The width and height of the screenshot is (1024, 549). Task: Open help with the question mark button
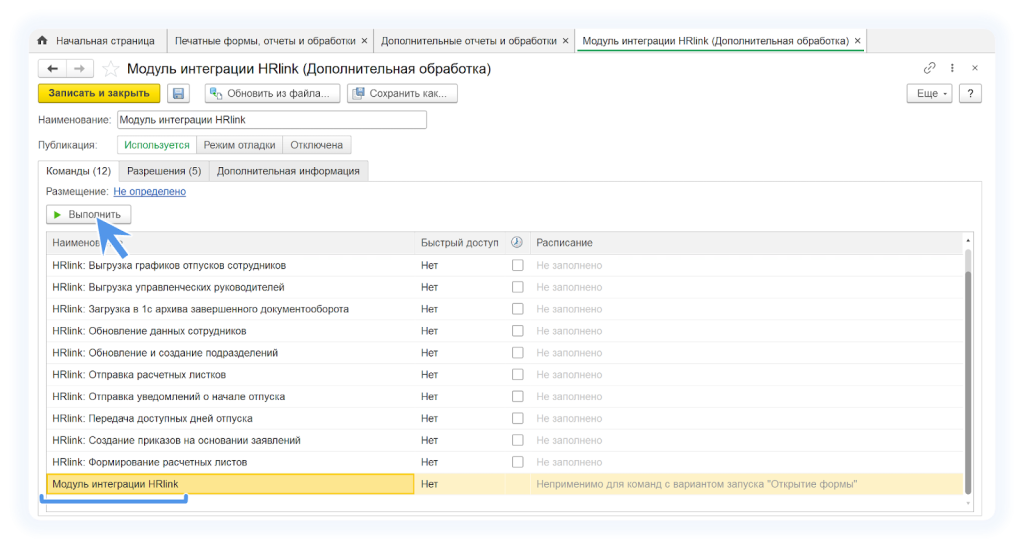(x=970, y=93)
